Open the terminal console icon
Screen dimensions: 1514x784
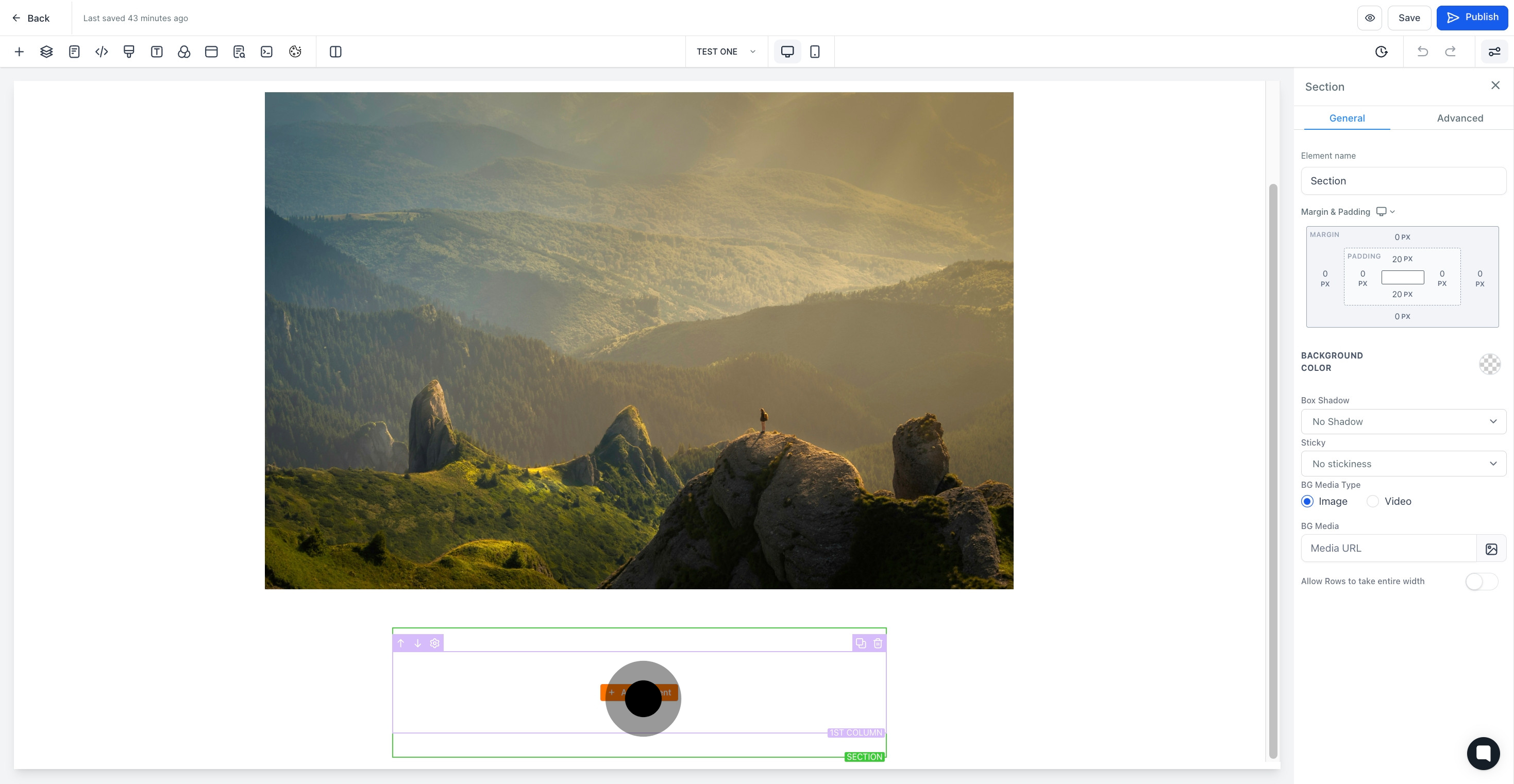pos(267,52)
